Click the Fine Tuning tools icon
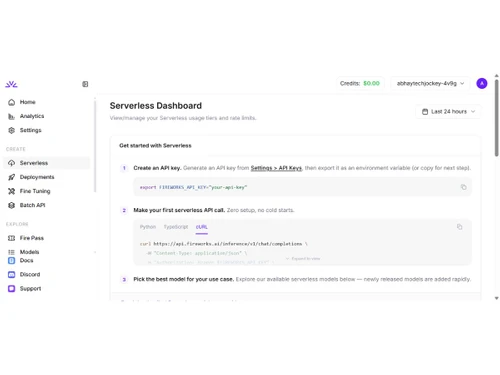This screenshot has width=500, height=375. pos(11,191)
